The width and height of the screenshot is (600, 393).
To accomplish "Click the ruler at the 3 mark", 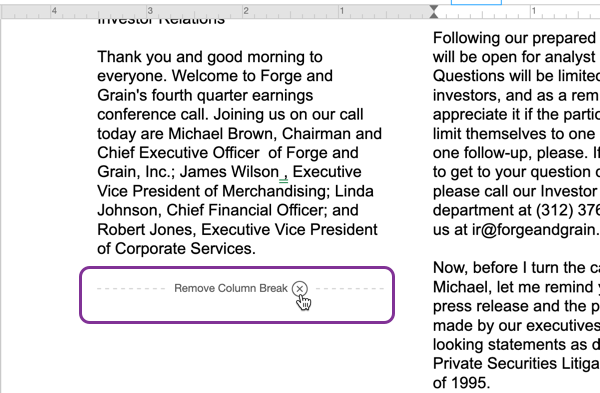I will 150,11.
